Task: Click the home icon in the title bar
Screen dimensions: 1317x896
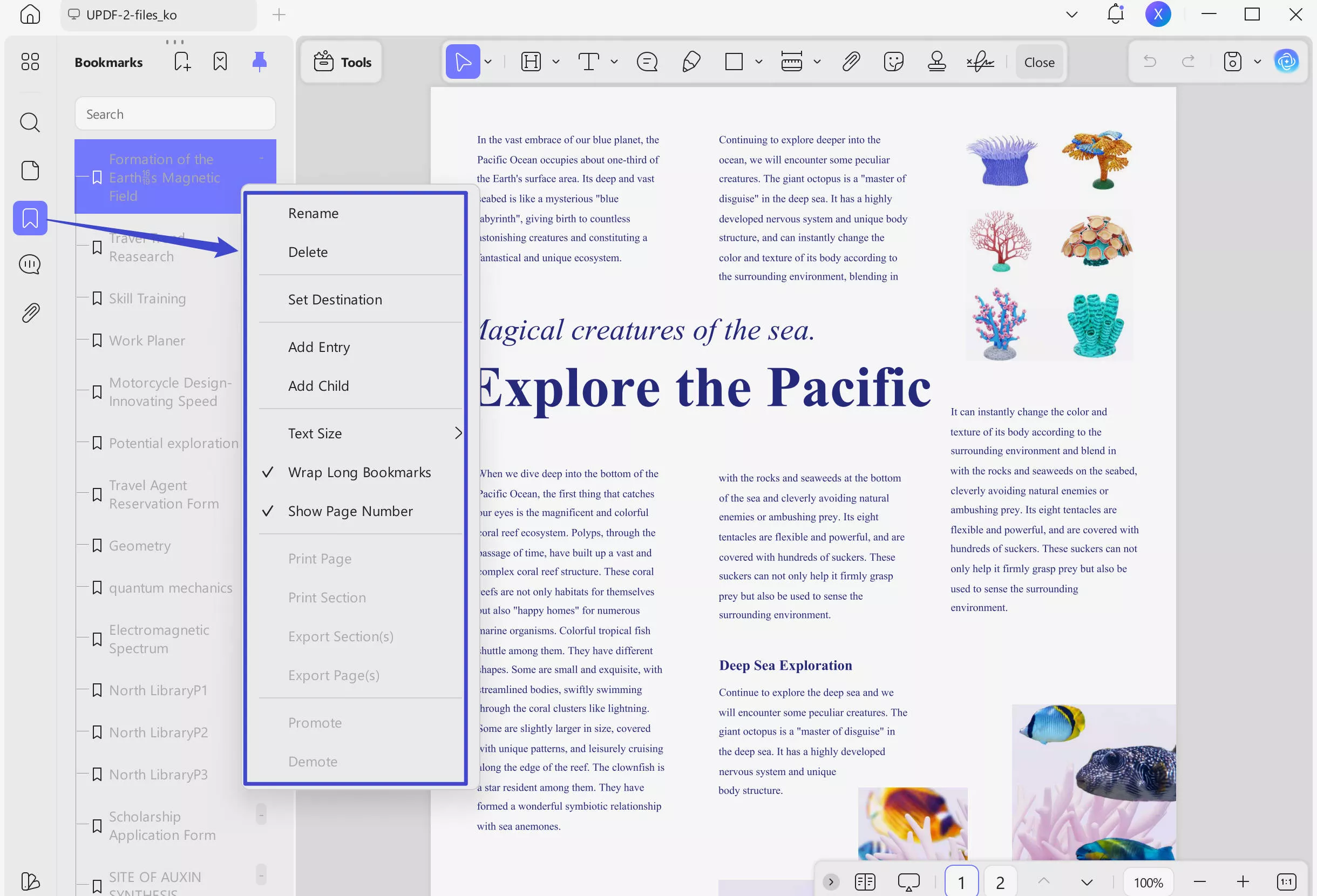Action: (x=30, y=14)
